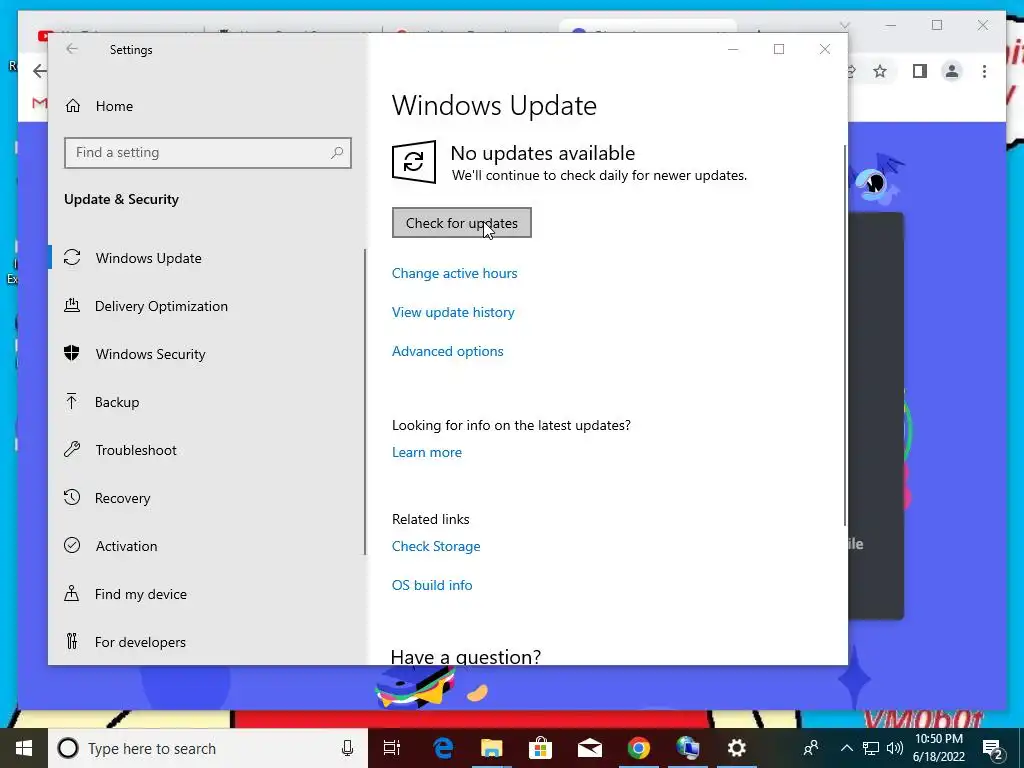1024x768 pixels.
Task: Go to Settings Home
Action: click(x=114, y=106)
